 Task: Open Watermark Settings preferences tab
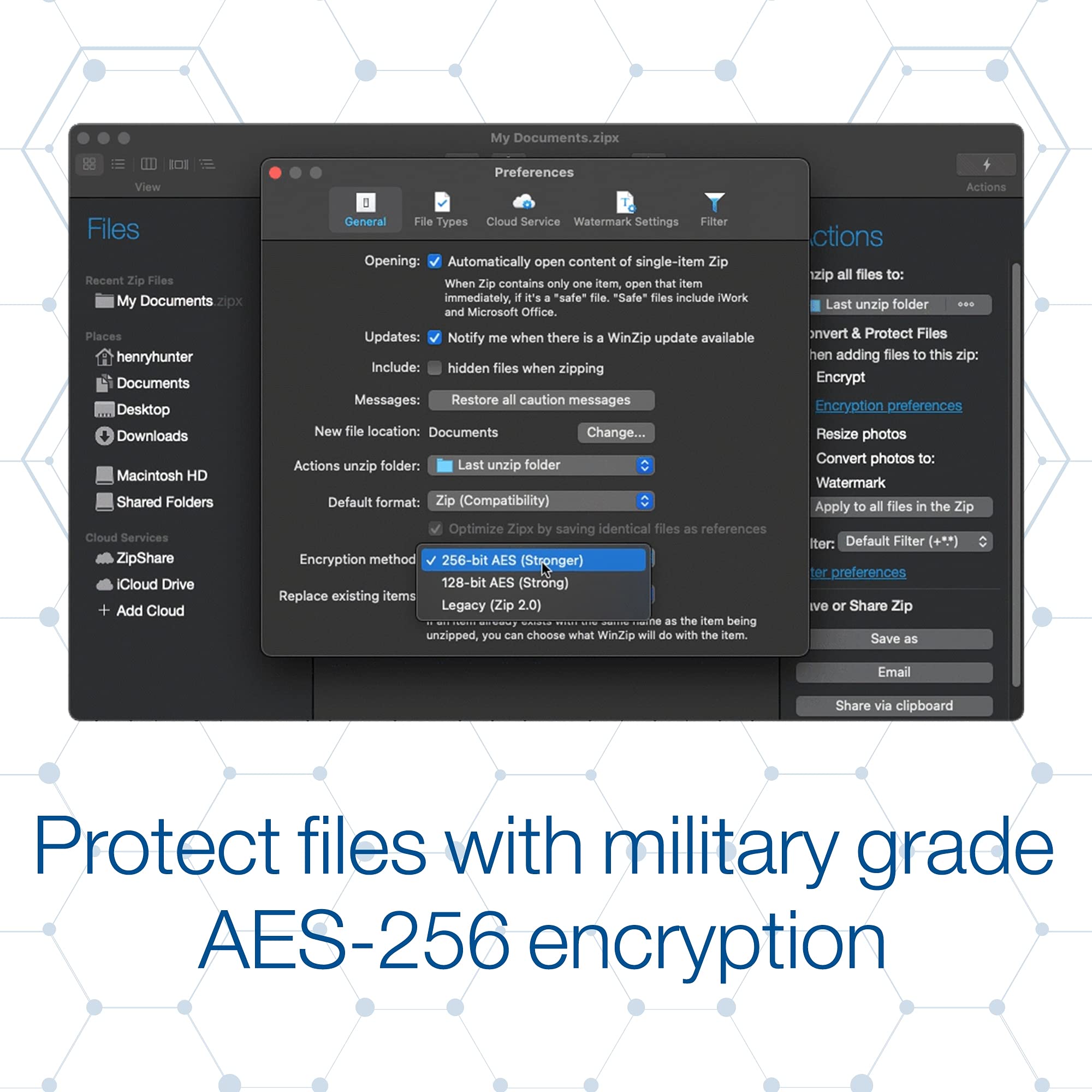click(626, 210)
